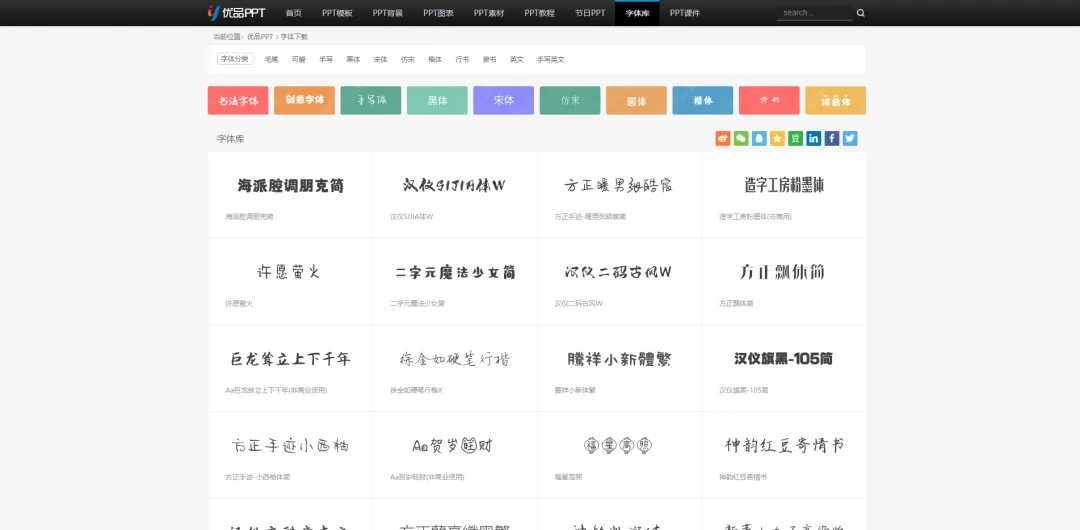Screen dimensions: 1080x530
Task: Filter fonts by 仿宋 text category link
Action: click(x=408, y=60)
